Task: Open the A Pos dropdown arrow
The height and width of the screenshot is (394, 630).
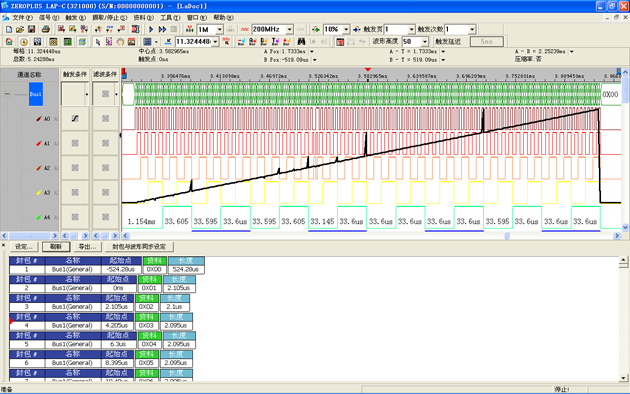Action: coord(311,51)
